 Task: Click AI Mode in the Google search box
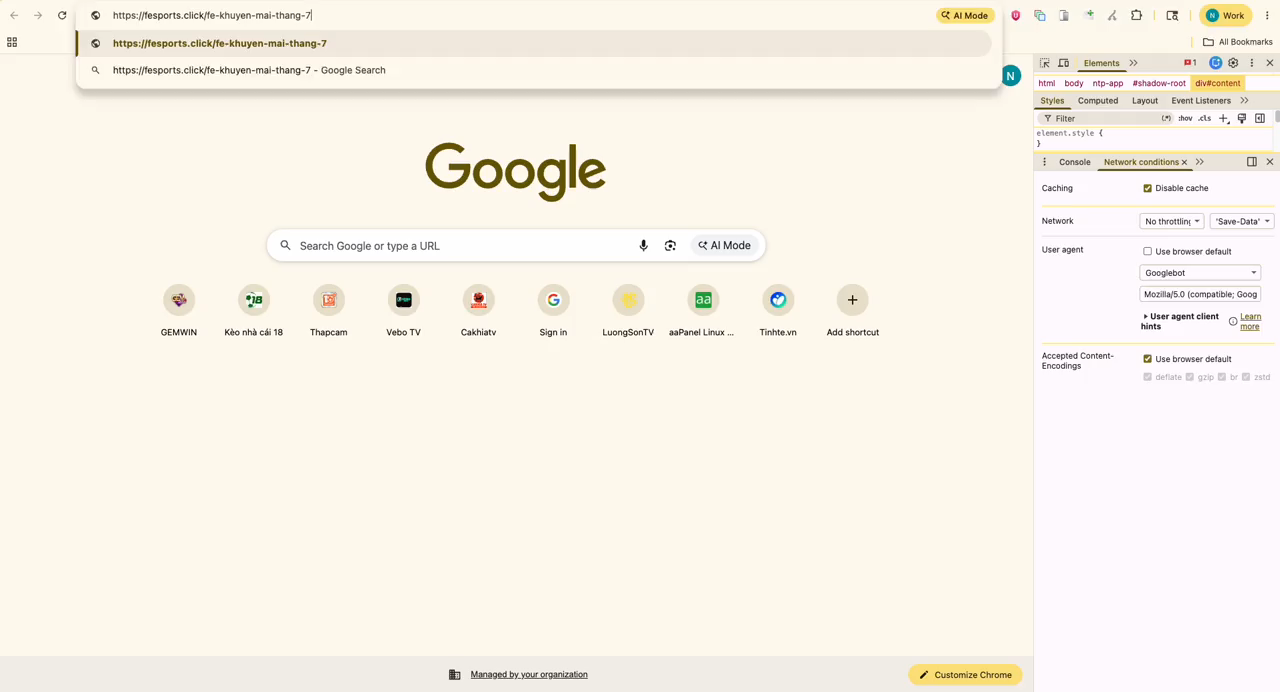725,245
